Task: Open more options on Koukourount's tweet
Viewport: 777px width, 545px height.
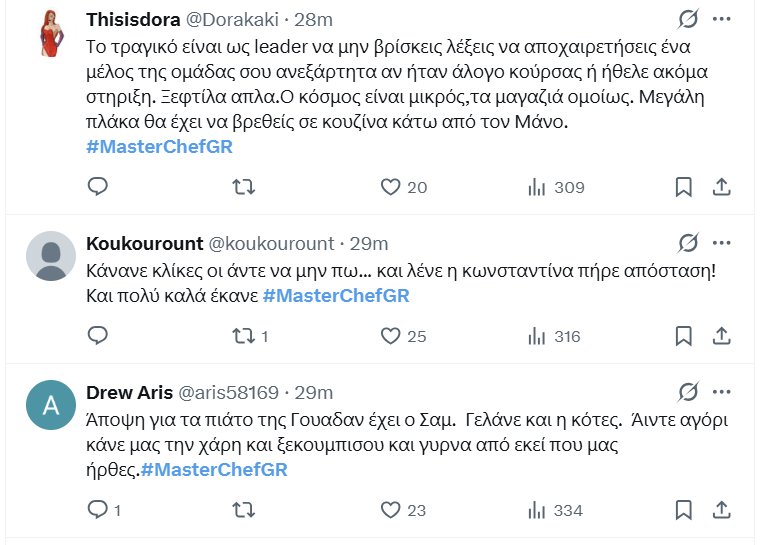Action: 721,243
